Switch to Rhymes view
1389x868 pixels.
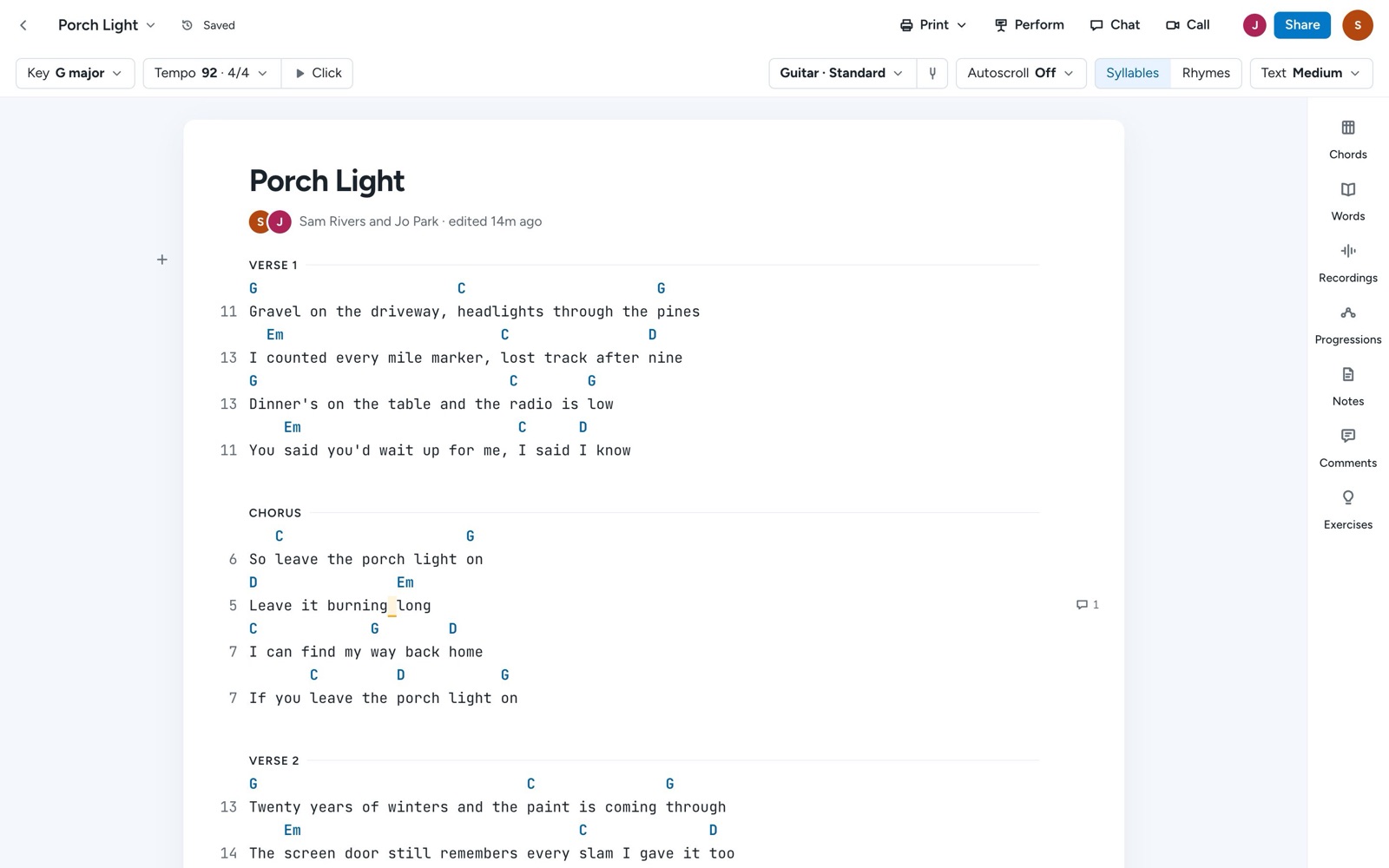pyautogui.click(x=1206, y=73)
